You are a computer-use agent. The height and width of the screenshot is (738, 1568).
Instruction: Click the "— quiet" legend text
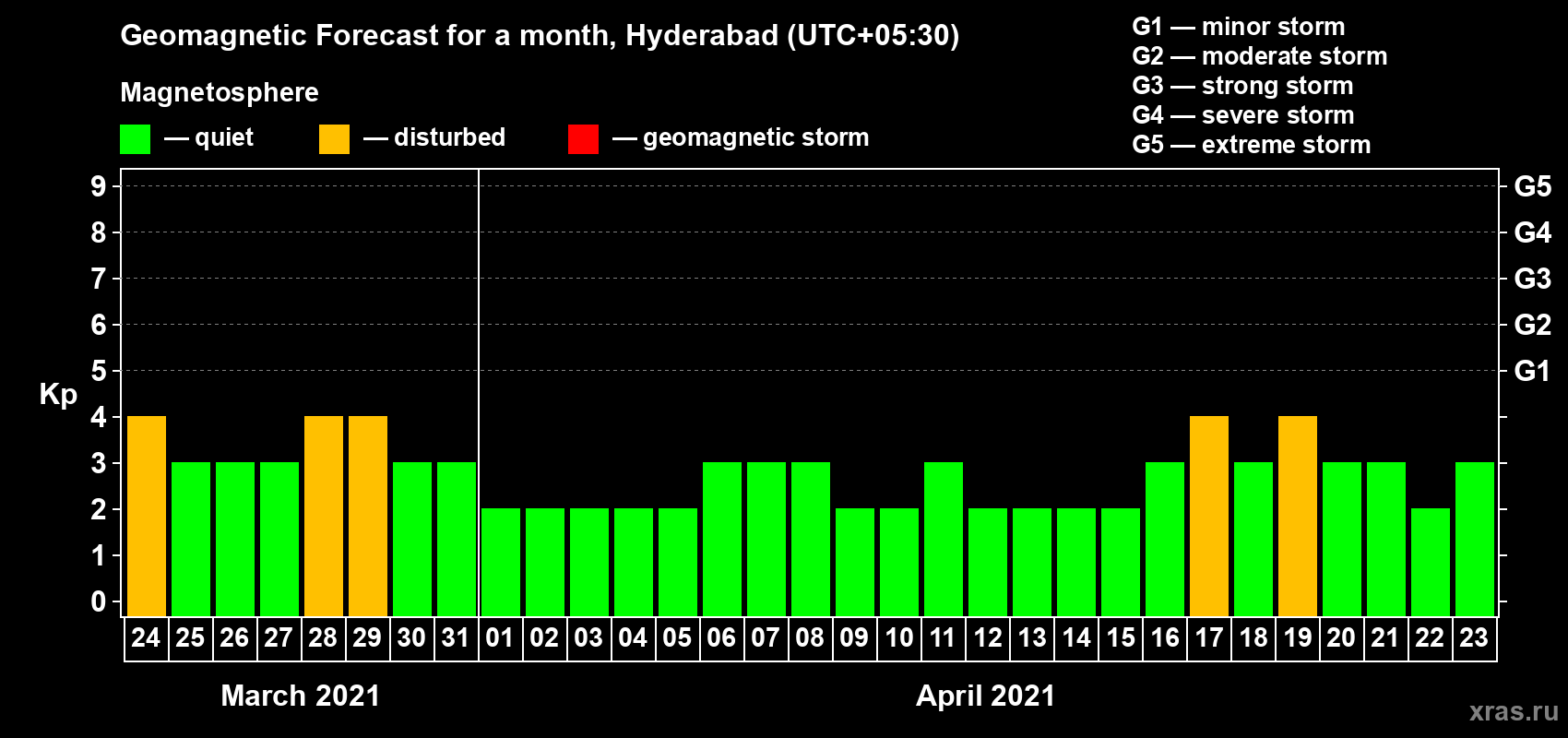click(208, 138)
